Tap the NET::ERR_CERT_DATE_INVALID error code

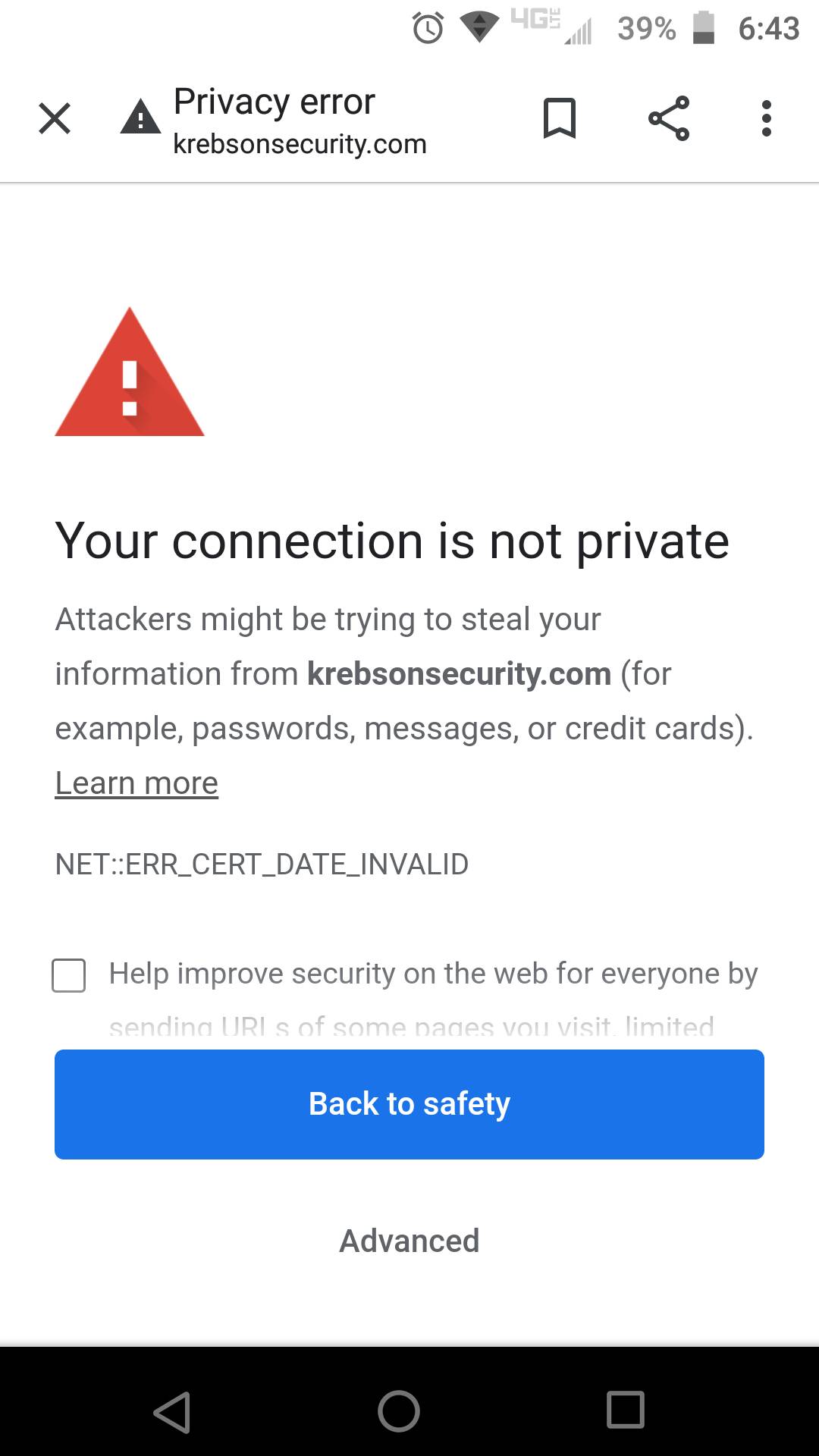(x=262, y=864)
